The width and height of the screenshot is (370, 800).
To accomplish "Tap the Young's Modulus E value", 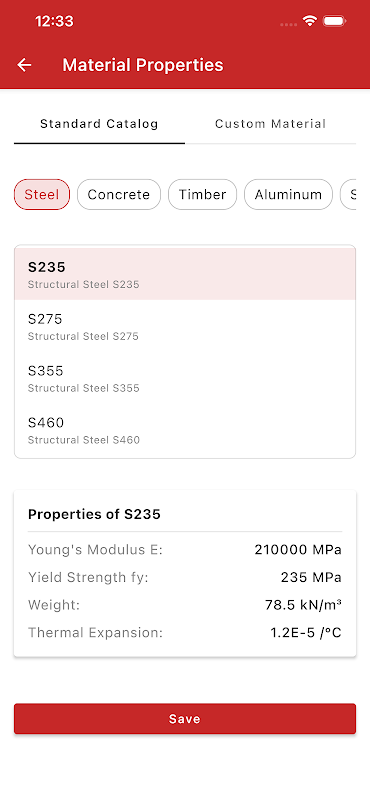I will tap(298, 550).
